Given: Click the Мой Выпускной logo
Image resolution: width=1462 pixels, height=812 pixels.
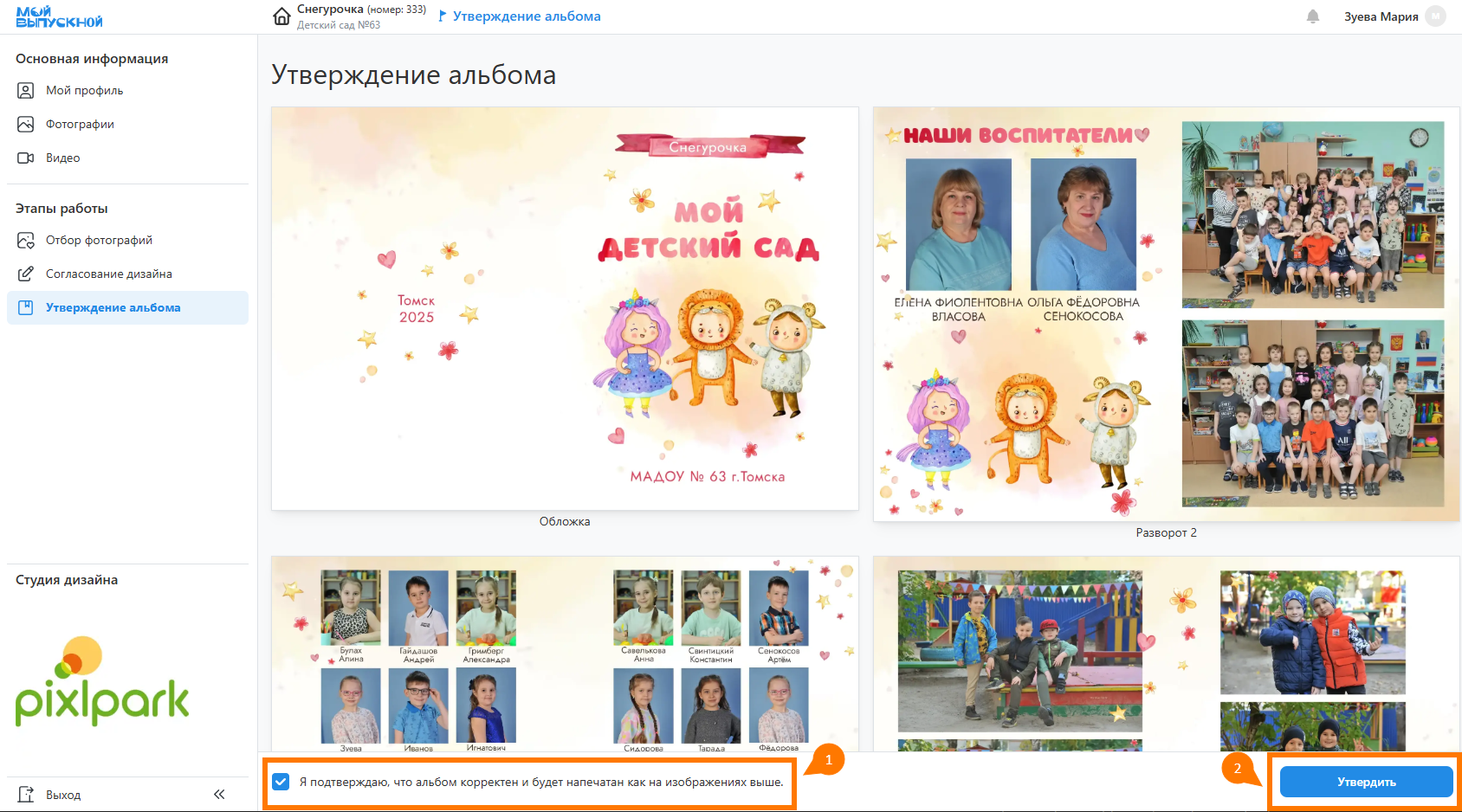Looking at the screenshot, I should click(x=59, y=17).
